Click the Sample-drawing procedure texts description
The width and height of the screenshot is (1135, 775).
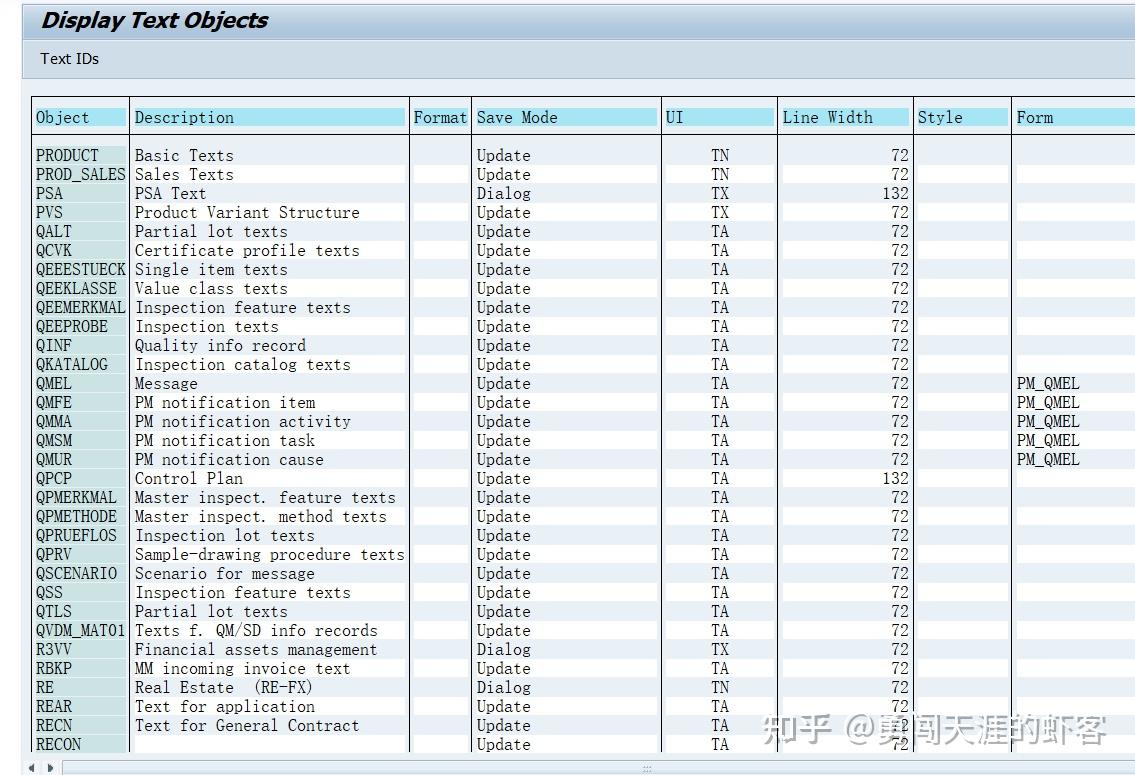pyautogui.click(x=269, y=554)
